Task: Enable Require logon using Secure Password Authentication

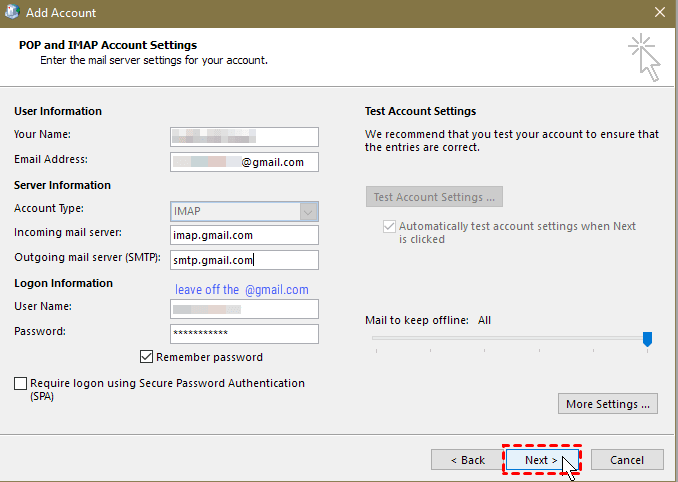Action: pos(21,383)
